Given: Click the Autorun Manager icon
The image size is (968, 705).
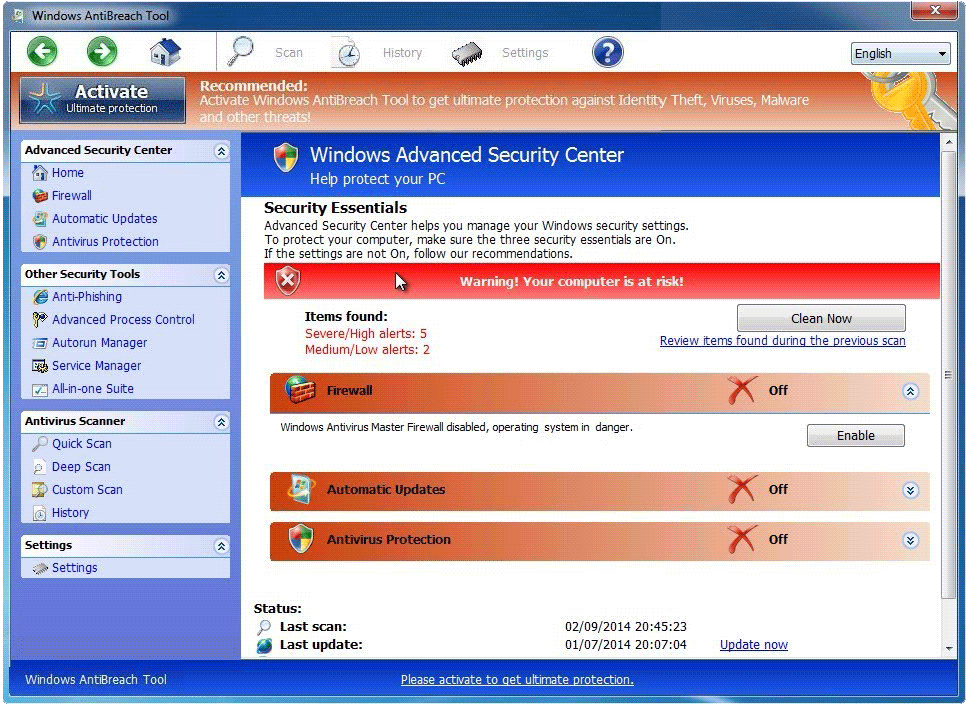Looking at the screenshot, I should [x=40, y=343].
